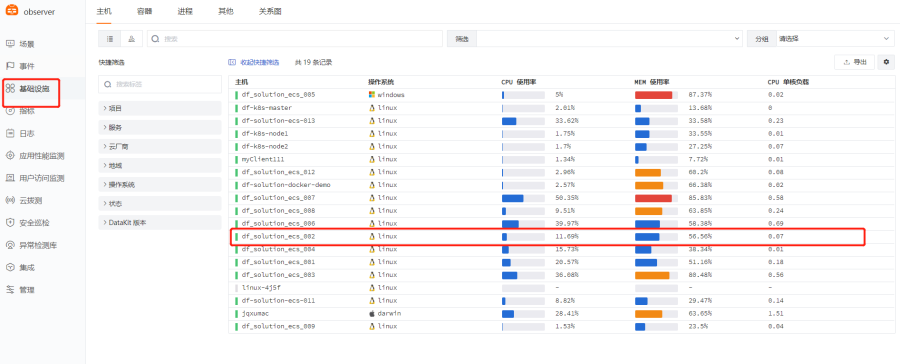Open host df_solution_ecs_004
Image resolution: width=900 pixels, height=364 pixels.
click(x=278, y=249)
